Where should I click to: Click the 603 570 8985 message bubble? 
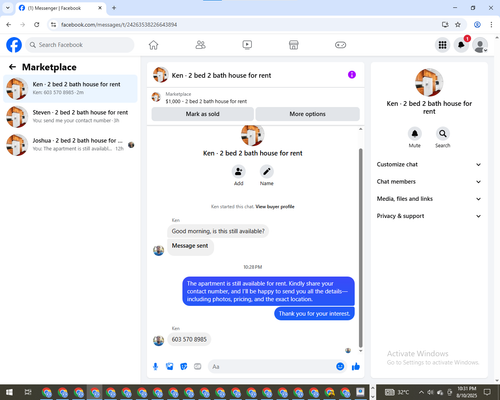[x=189, y=339]
